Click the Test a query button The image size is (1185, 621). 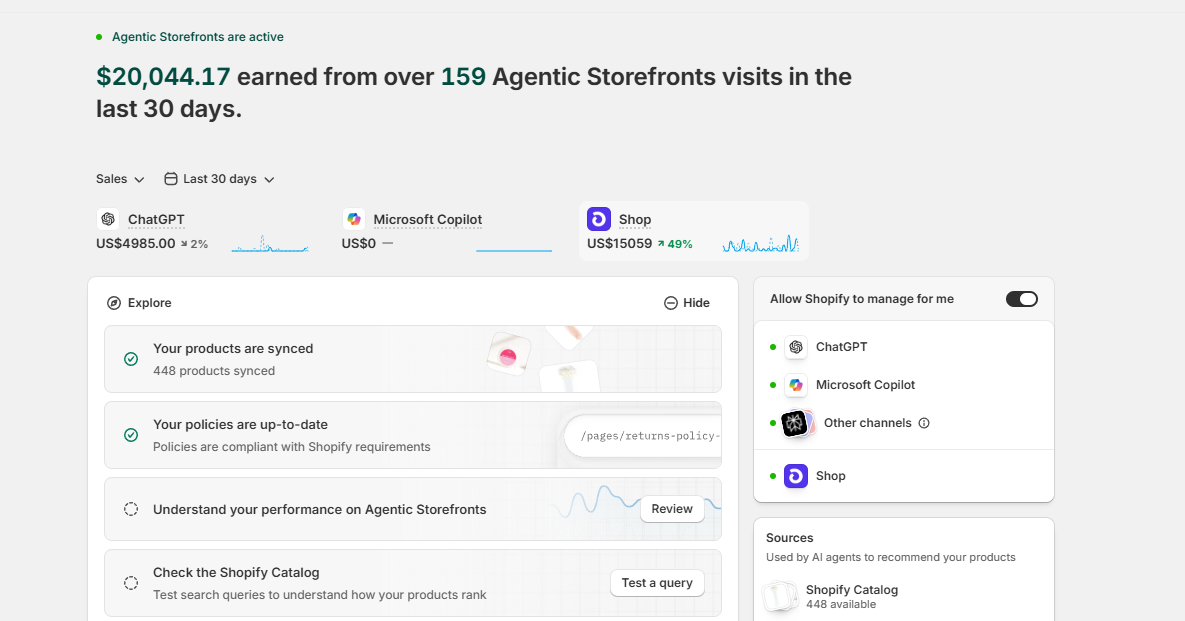[657, 583]
